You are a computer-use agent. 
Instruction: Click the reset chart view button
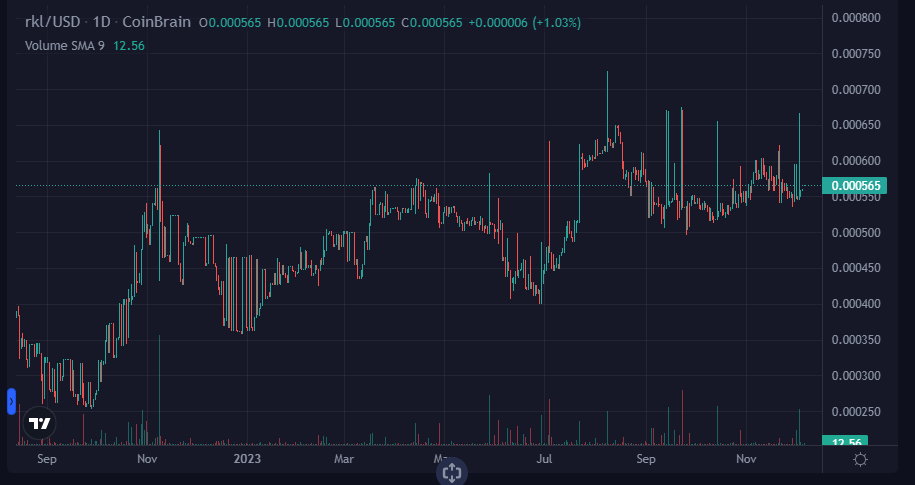(x=452, y=472)
